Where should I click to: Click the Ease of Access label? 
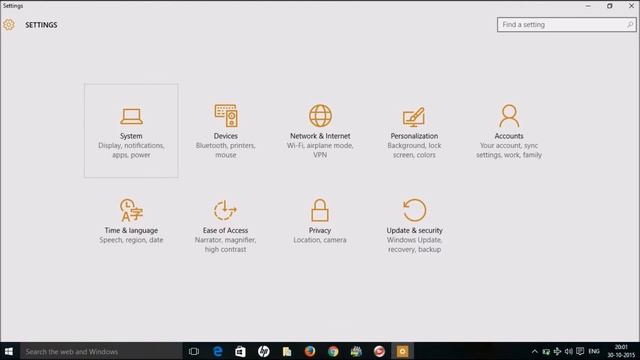click(225, 230)
